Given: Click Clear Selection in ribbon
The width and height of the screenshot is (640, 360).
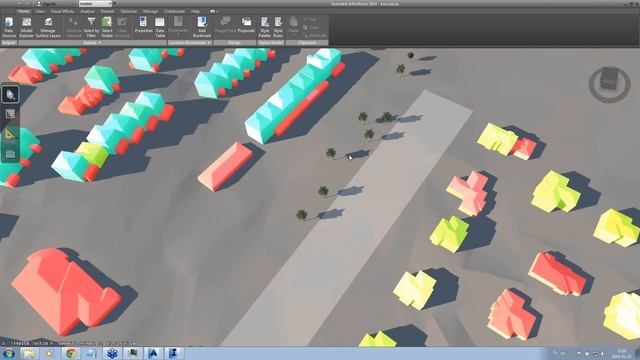Looking at the screenshot, I should (122, 27).
